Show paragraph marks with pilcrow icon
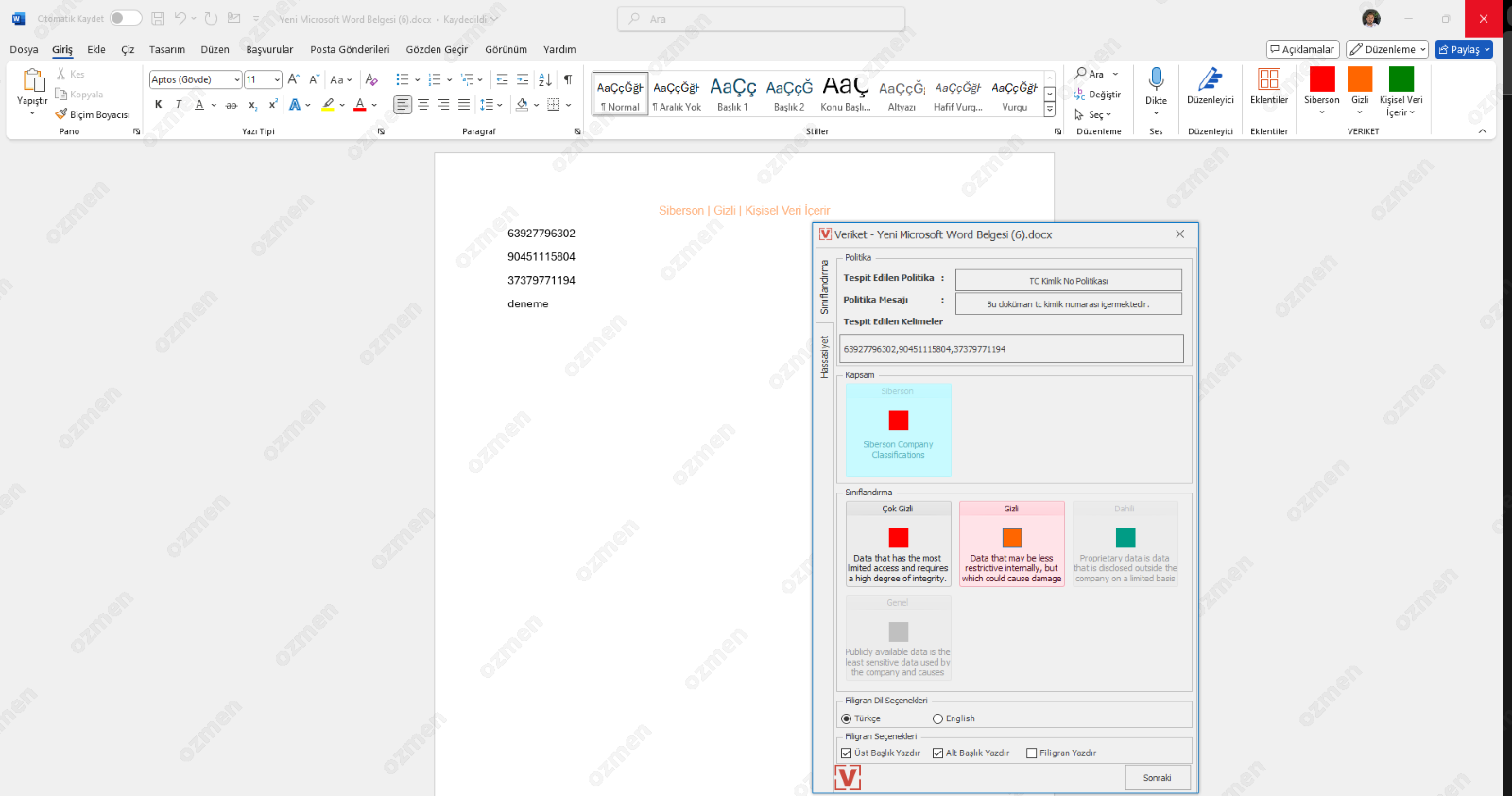Viewport: 1512px width, 796px height. pyautogui.click(x=567, y=79)
